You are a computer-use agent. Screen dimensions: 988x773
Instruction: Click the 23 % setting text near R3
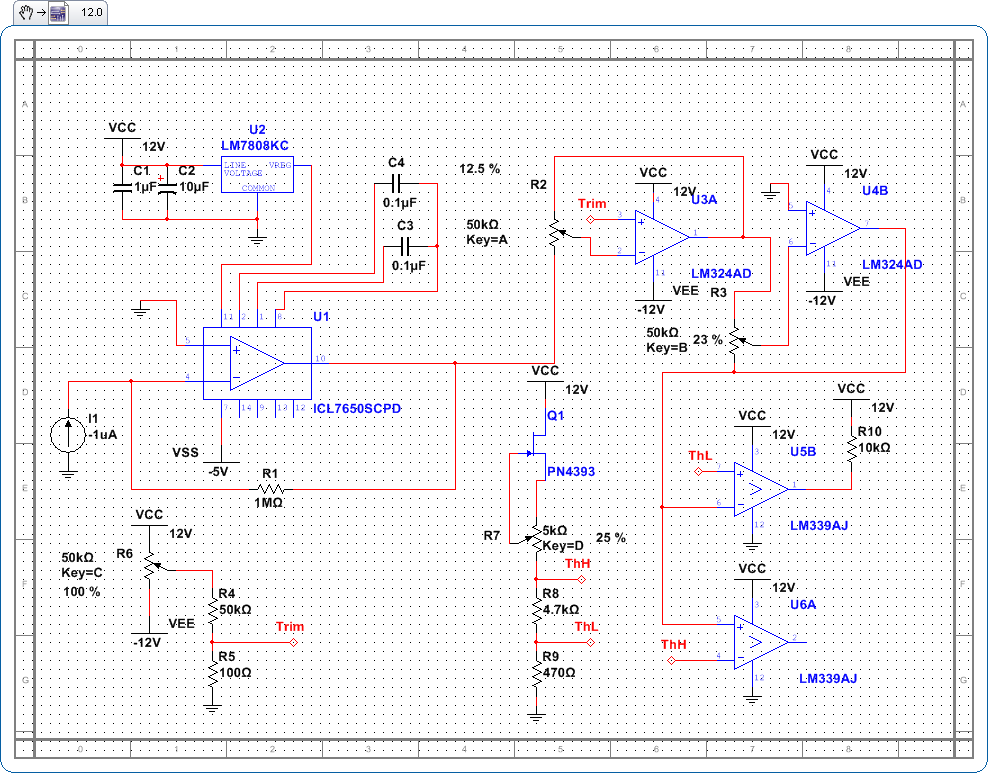[708, 340]
